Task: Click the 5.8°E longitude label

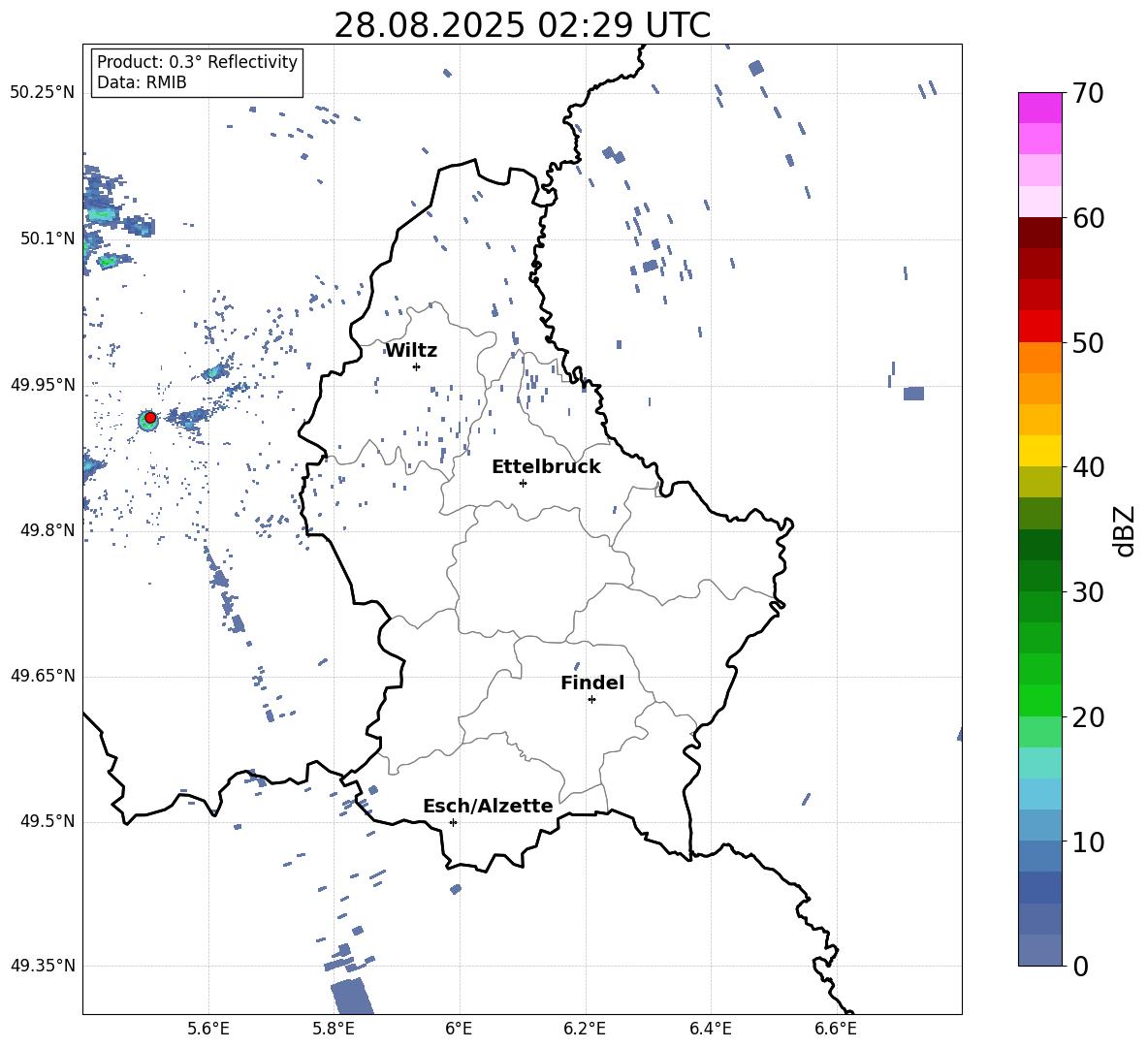Action: point(334,1029)
